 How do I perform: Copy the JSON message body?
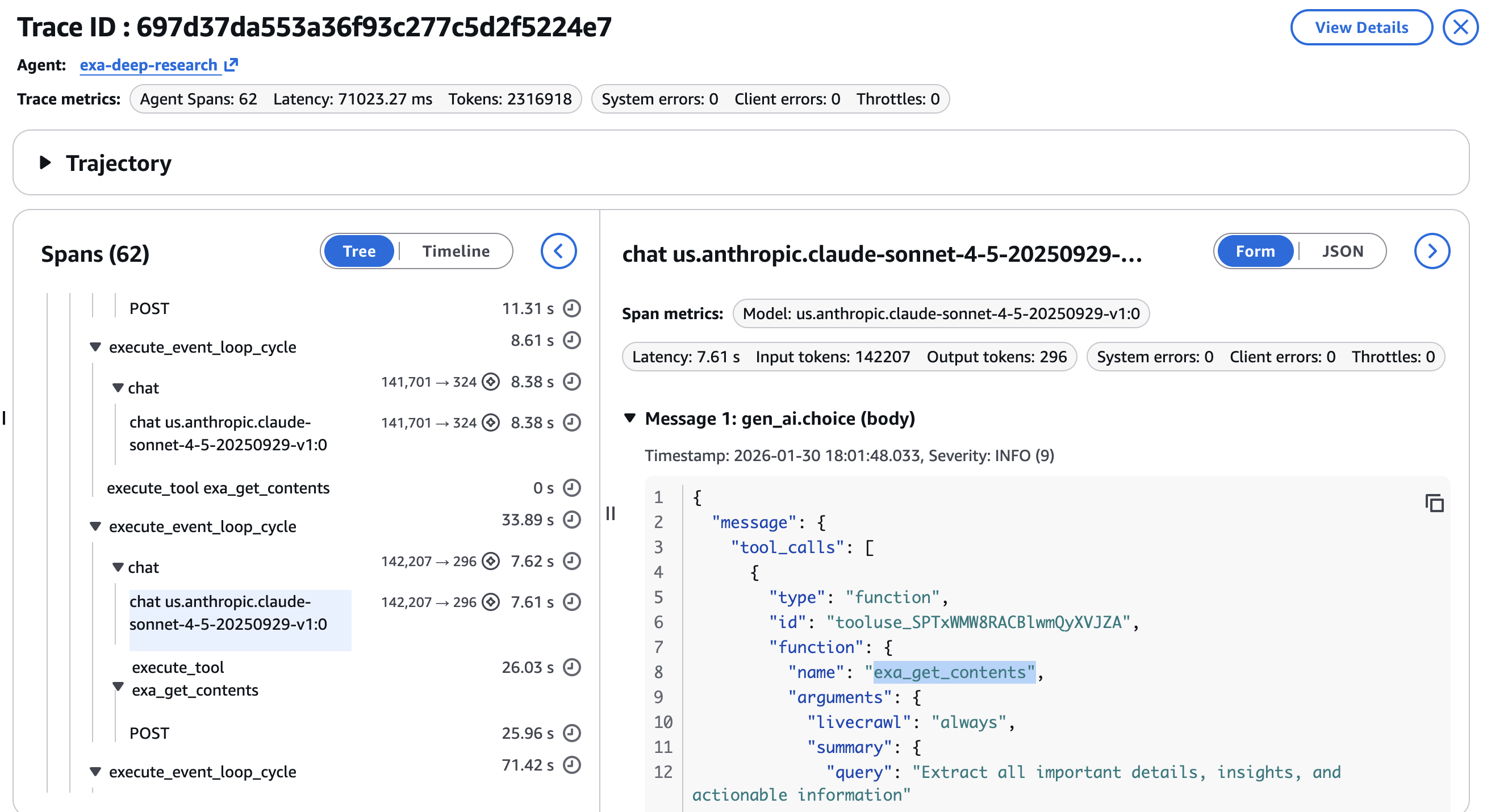pyautogui.click(x=1434, y=503)
